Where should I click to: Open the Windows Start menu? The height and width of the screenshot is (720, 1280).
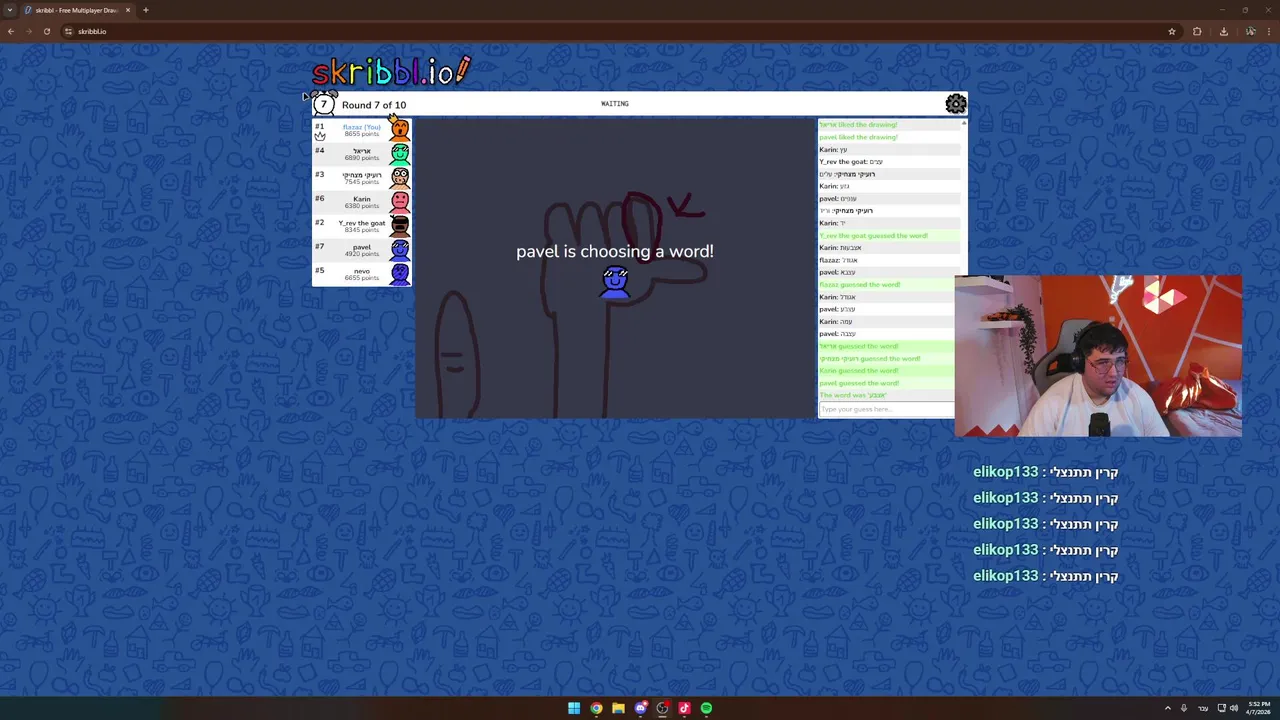[574, 708]
